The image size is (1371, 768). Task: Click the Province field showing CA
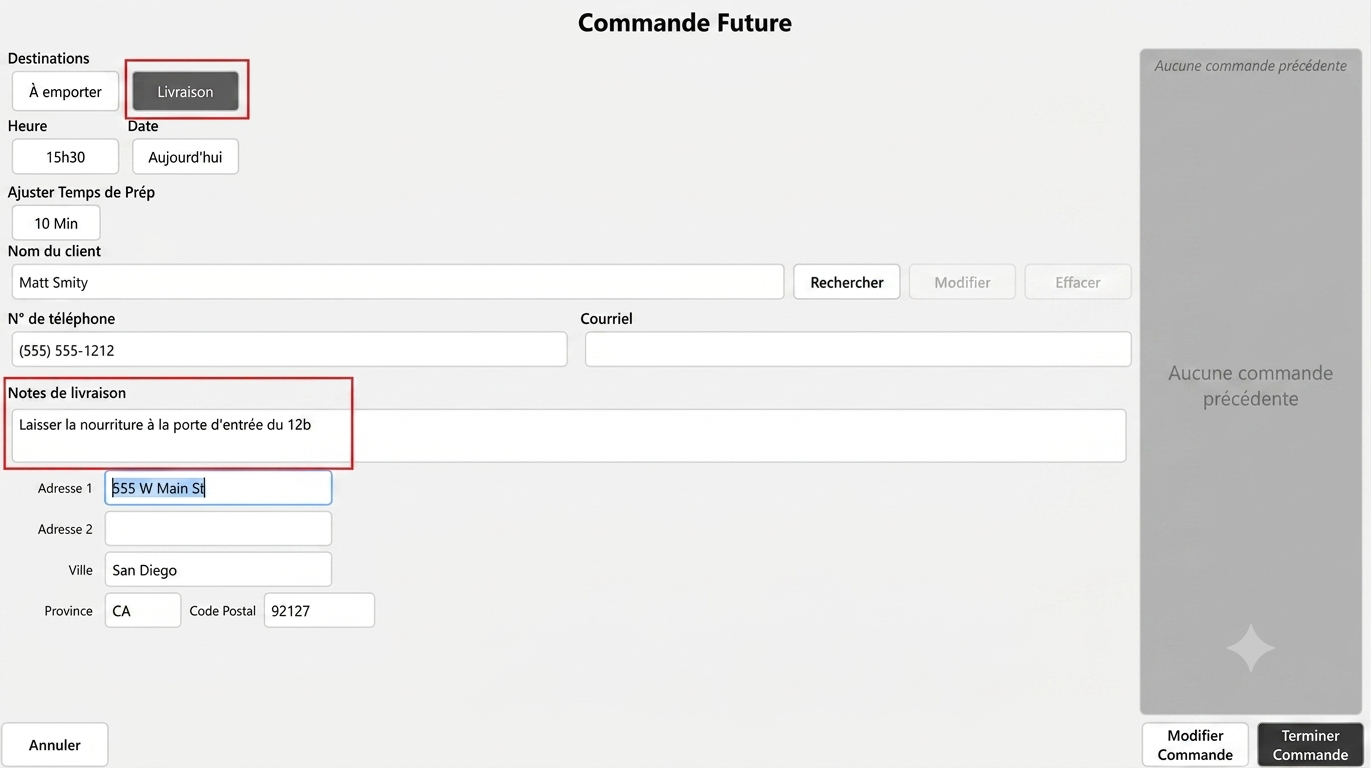click(x=143, y=611)
